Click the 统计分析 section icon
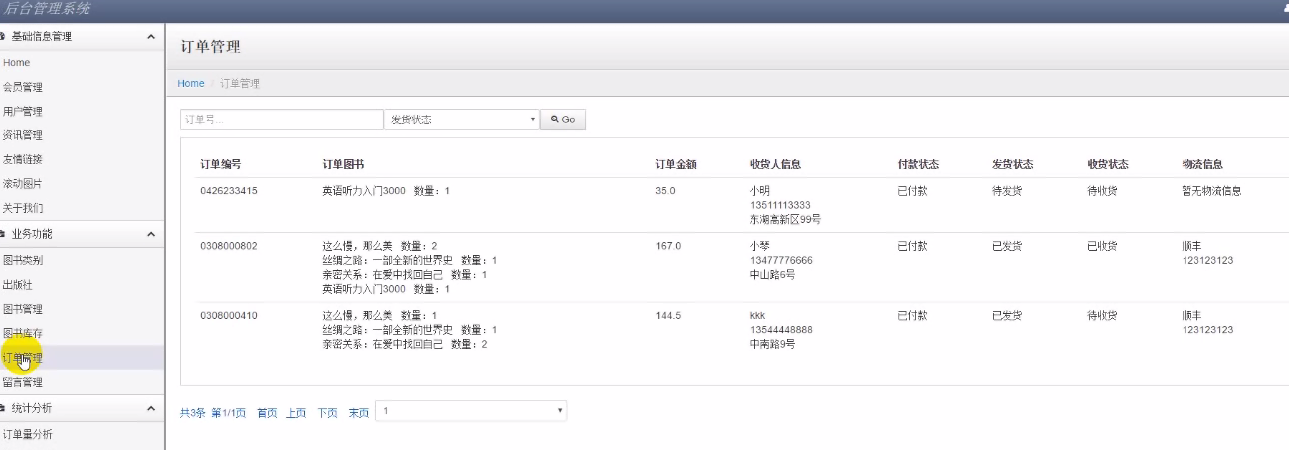Viewport: 1289px width, 450px height. [3, 409]
